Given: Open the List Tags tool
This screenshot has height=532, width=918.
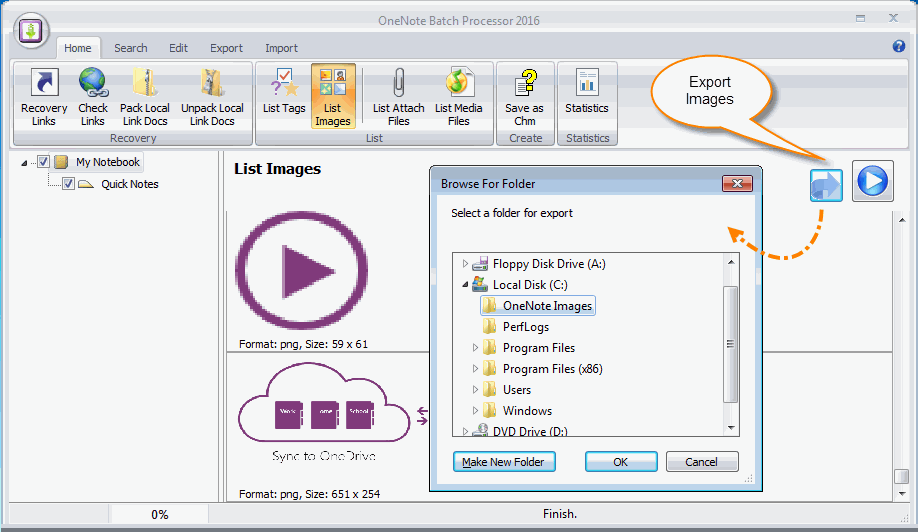Looking at the screenshot, I should 284,92.
